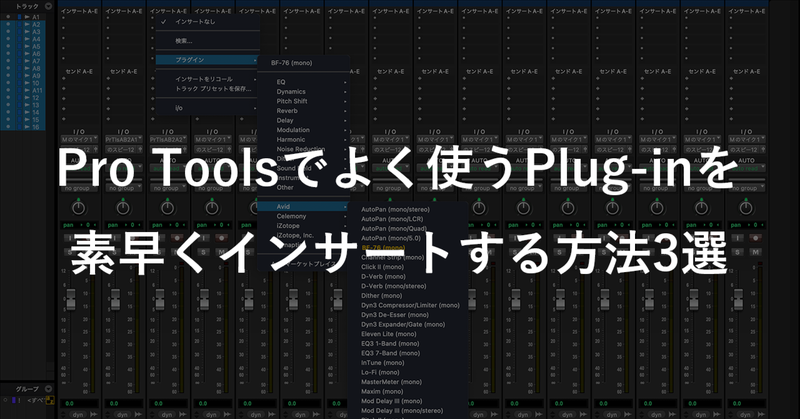The height and width of the screenshot is (419, 800).
Task: Expand the インサートをリコール submenu
Action: click(207, 79)
